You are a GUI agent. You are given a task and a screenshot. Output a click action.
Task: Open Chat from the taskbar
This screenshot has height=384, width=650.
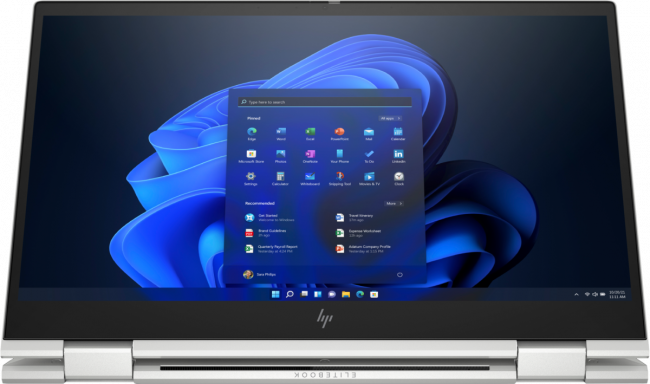332,294
